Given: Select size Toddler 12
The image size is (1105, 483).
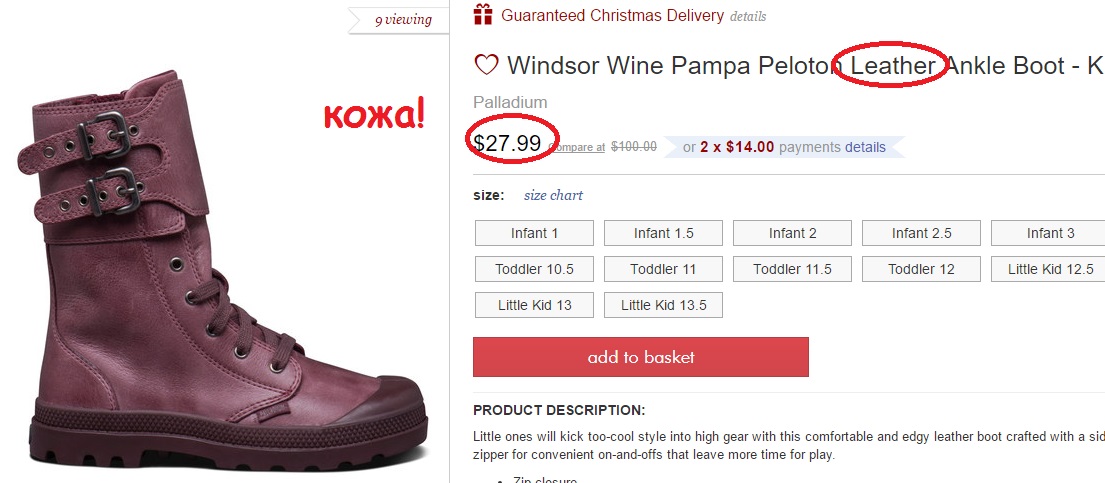Looking at the screenshot, I should point(921,269).
